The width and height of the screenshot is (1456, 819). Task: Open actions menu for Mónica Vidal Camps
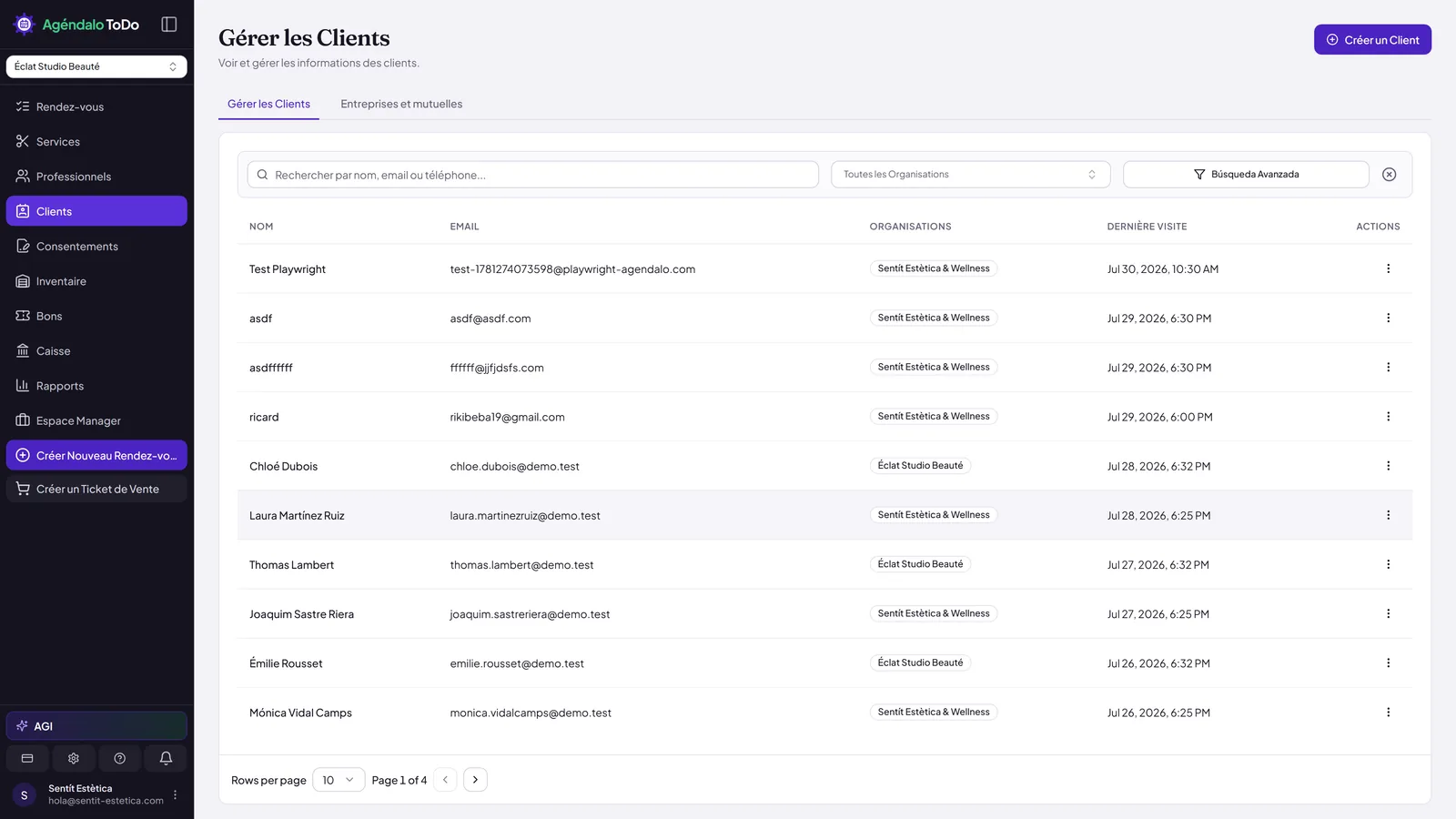(x=1388, y=713)
